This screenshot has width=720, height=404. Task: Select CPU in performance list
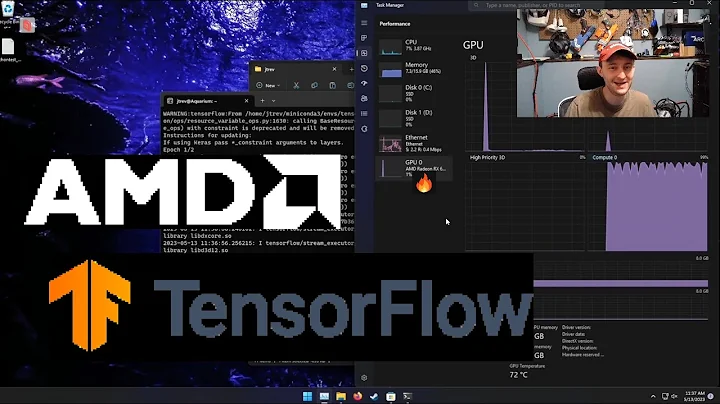[x=414, y=46]
